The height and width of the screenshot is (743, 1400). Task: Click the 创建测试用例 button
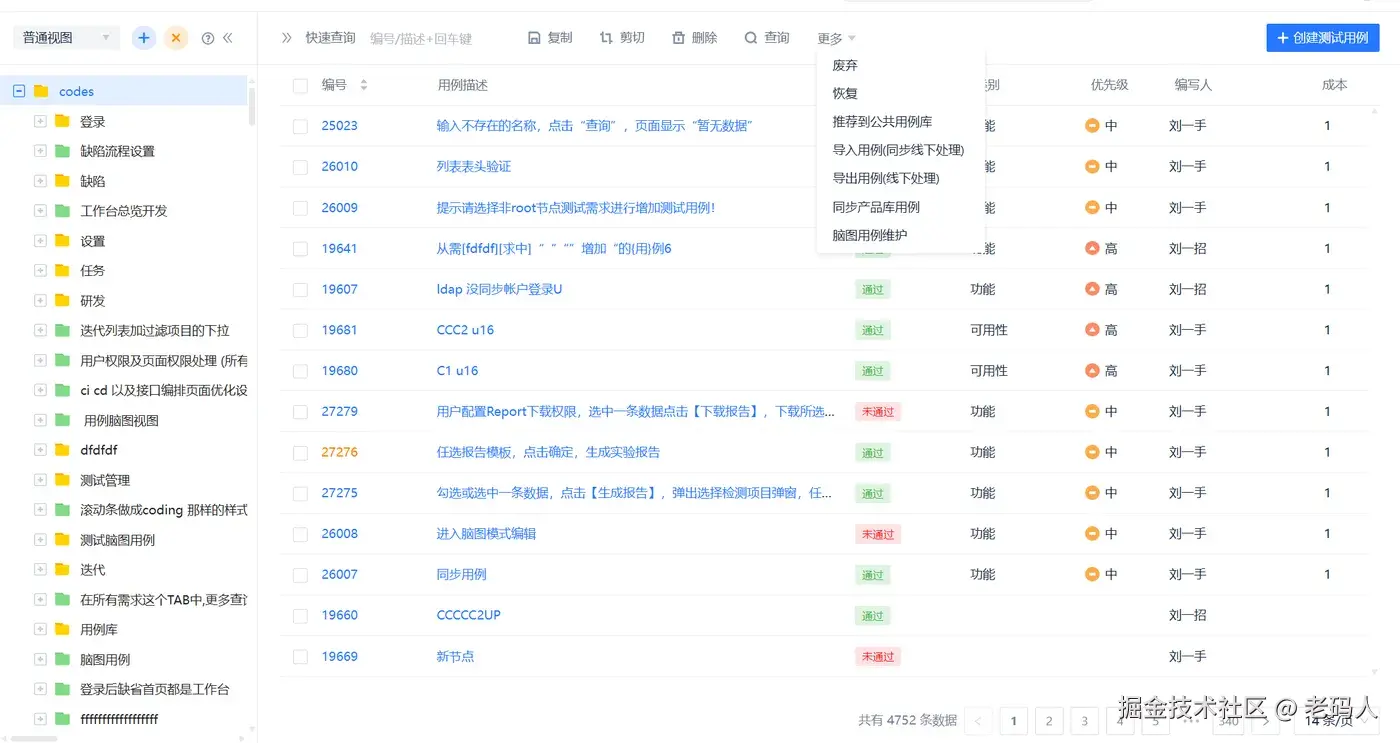[1323, 38]
